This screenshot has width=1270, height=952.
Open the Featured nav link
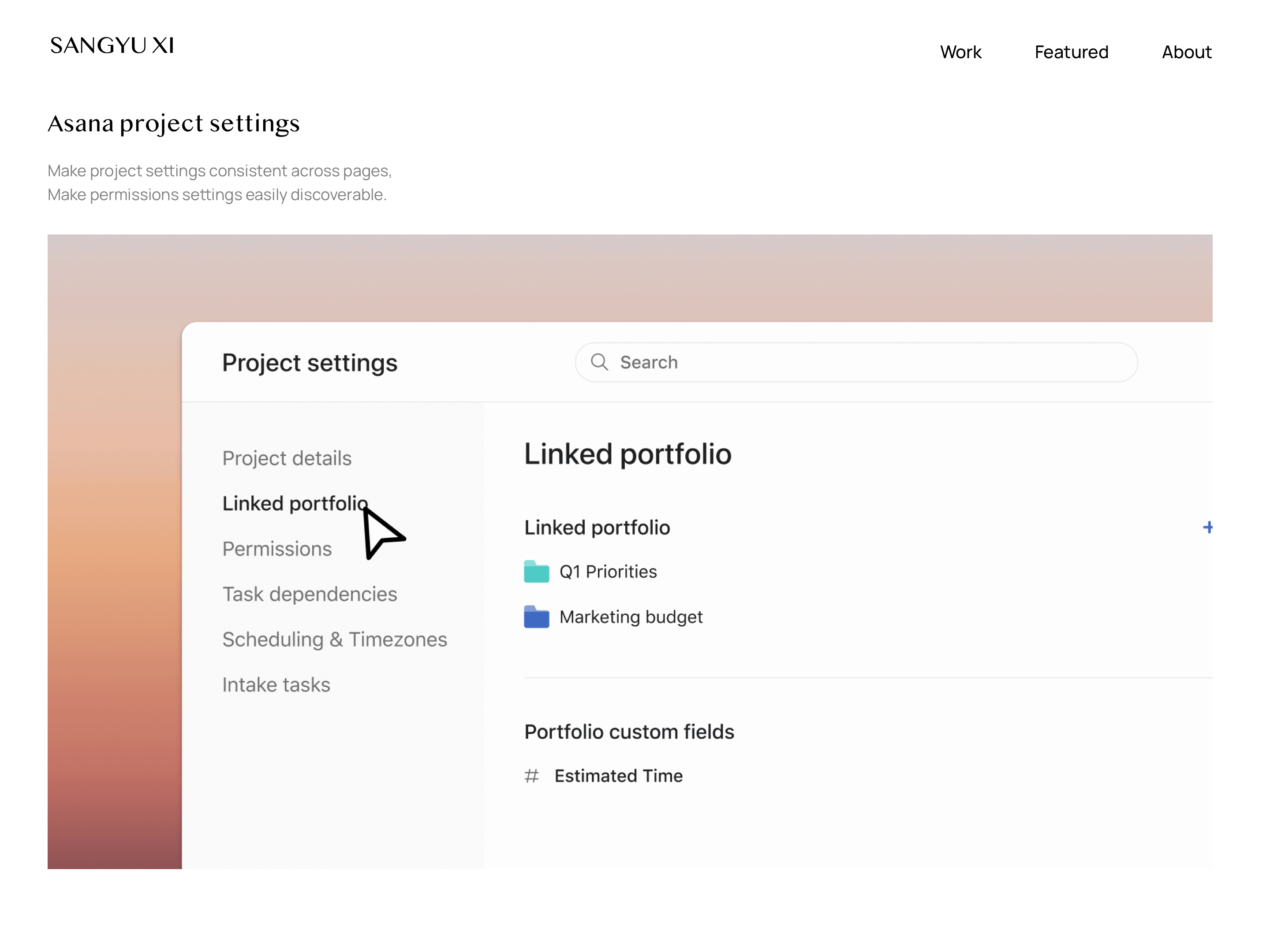pos(1072,52)
